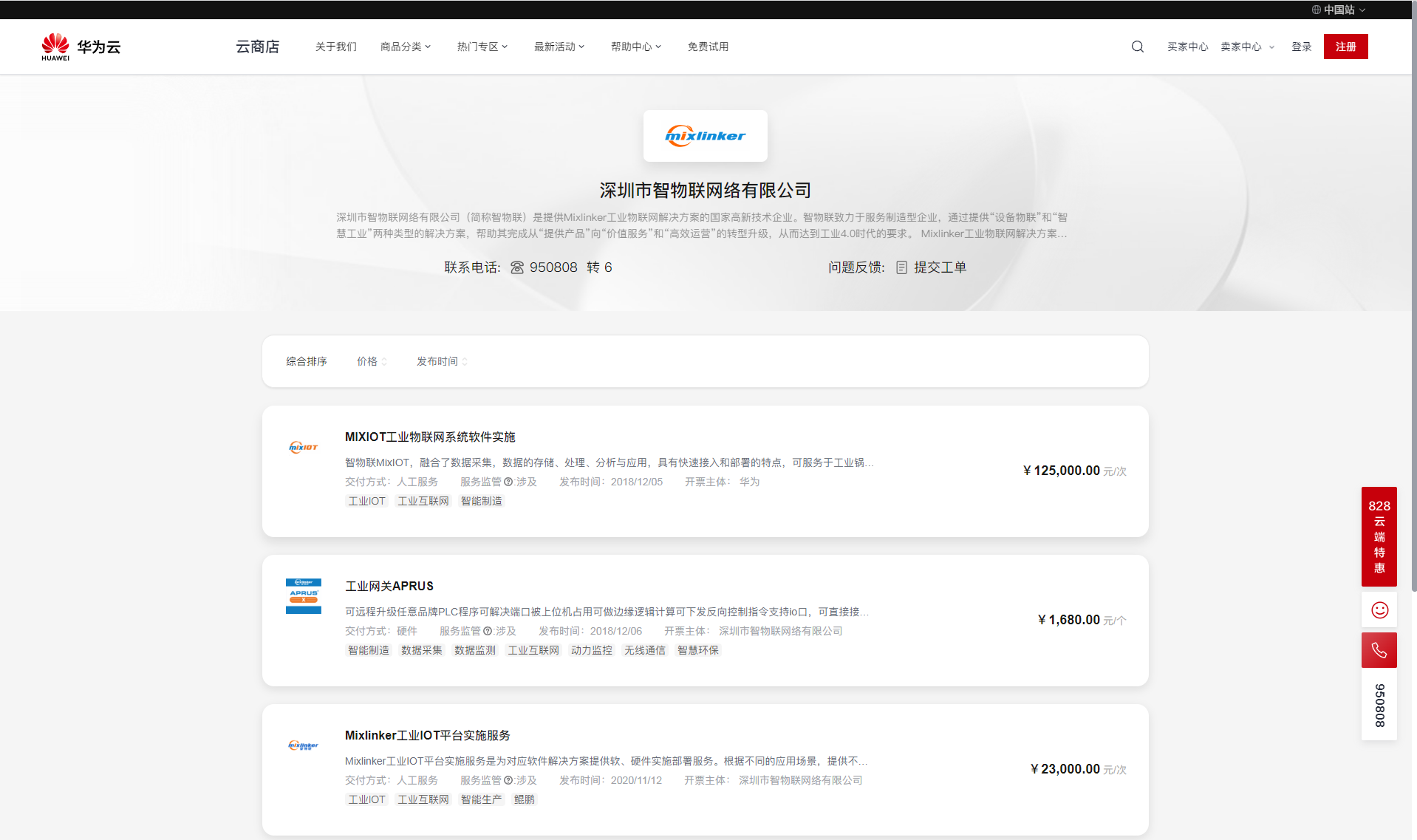Image resolution: width=1417 pixels, height=840 pixels.
Task: Click the 智慧环保 tag
Action: click(698, 650)
